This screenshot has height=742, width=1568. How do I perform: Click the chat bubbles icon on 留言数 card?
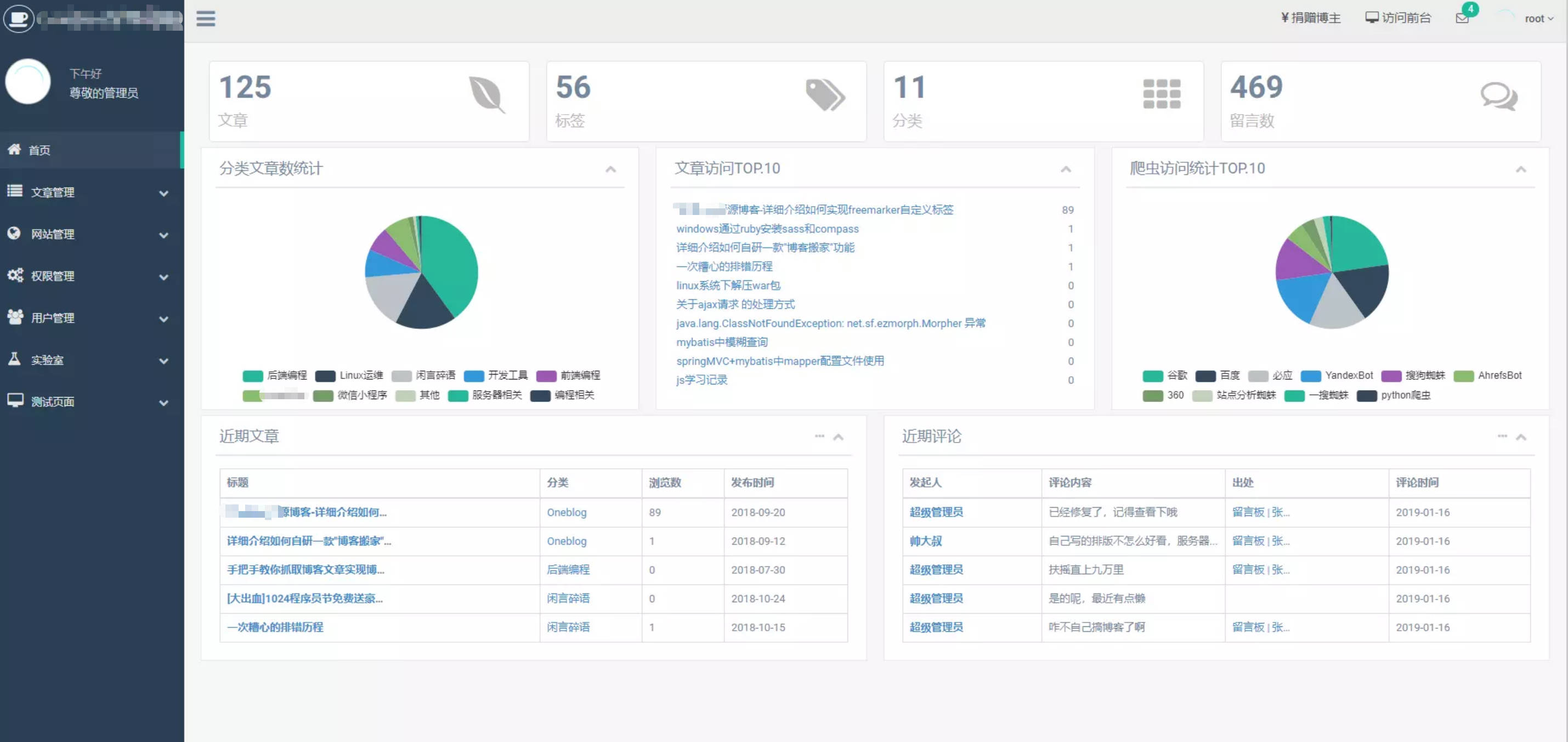point(1498,96)
